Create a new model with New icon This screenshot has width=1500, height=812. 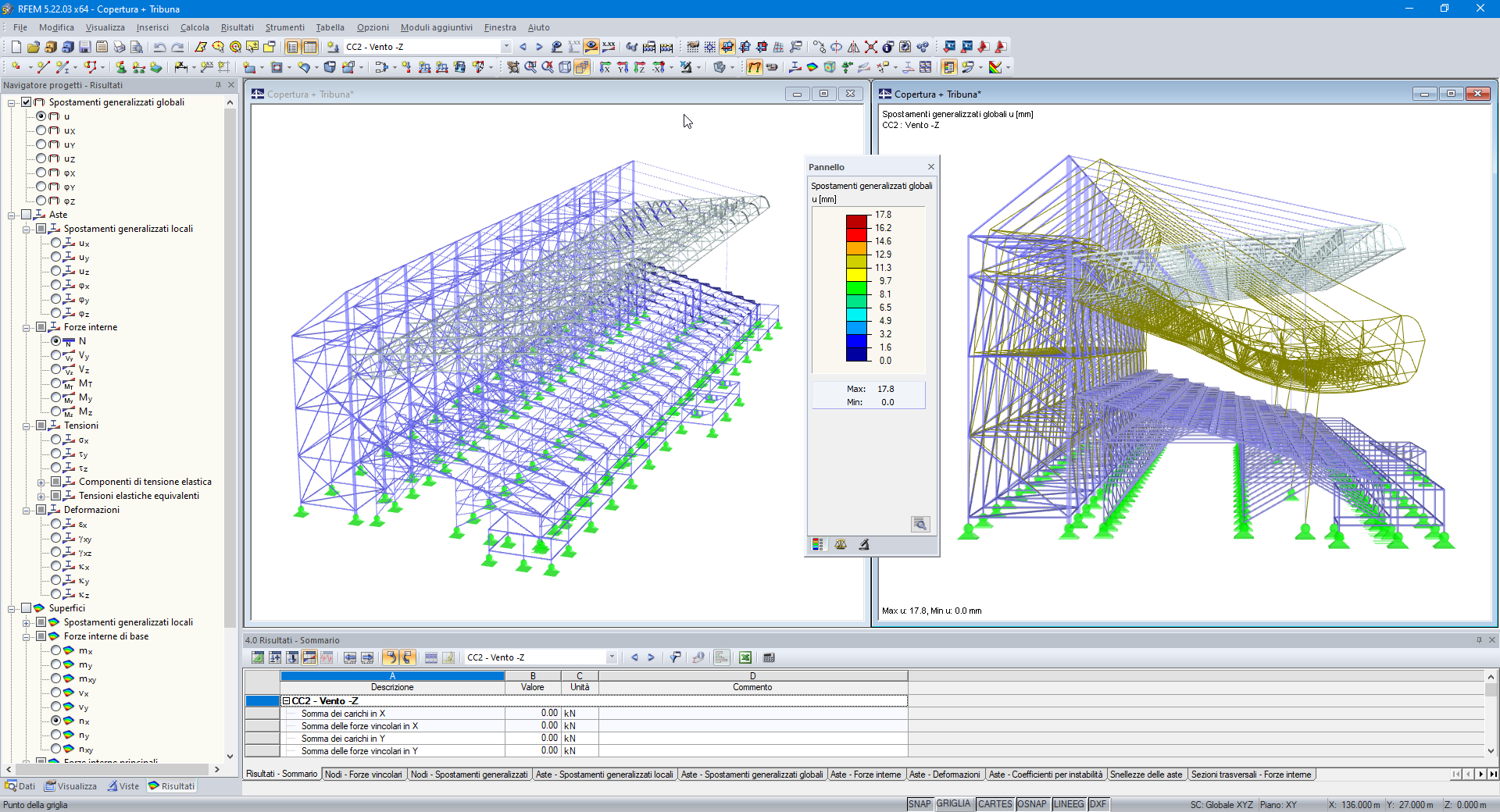[x=16, y=47]
